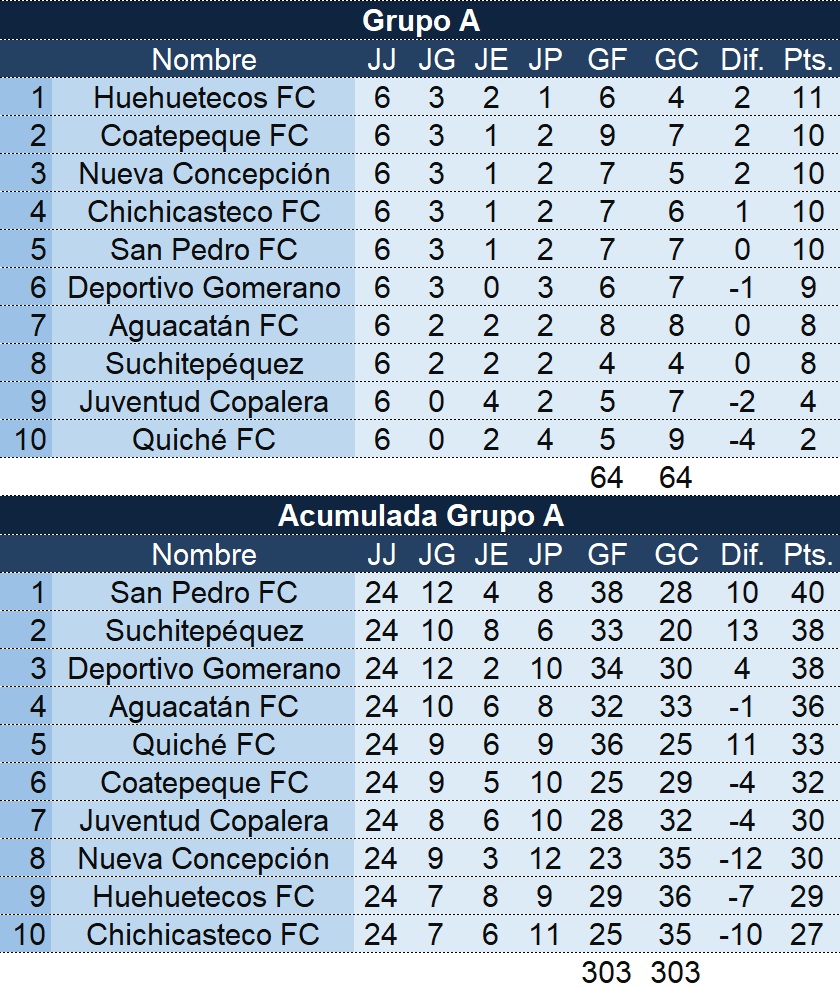Select San Pedro FC in Acumulada table

[204, 593]
